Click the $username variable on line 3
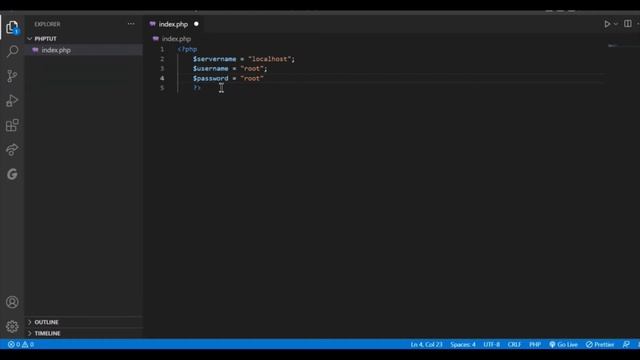Image resolution: width=640 pixels, height=360 pixels. (x=210, y=69)
